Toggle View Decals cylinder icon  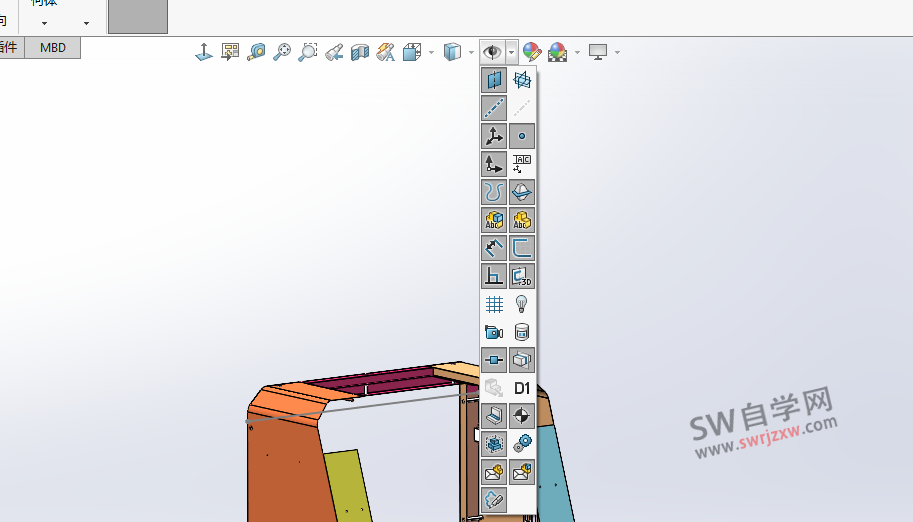pyautogui.click(x=522, y=331)
